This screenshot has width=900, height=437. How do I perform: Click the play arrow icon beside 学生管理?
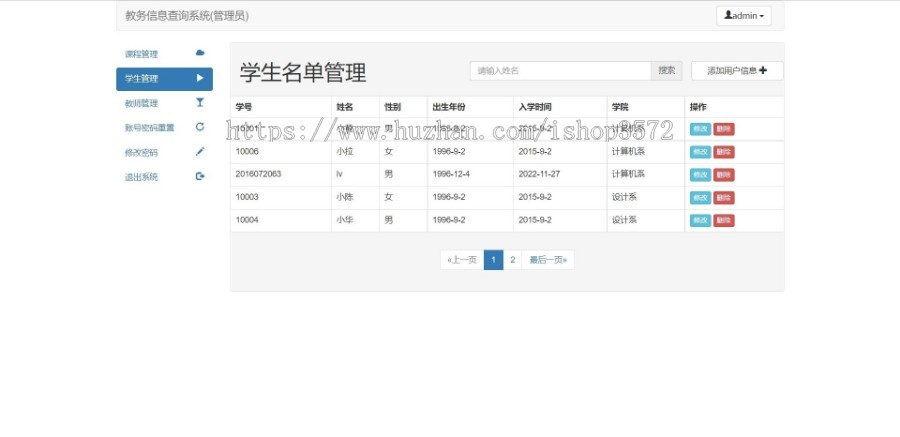coord(200,78)
